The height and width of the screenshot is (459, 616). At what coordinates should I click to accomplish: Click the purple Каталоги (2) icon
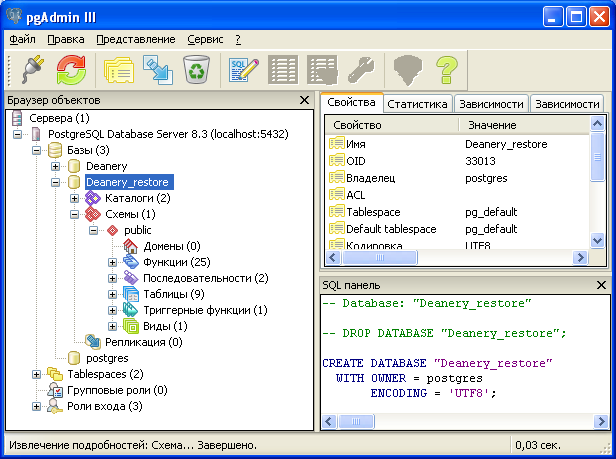pyautogui.click(x=93, y=198)
